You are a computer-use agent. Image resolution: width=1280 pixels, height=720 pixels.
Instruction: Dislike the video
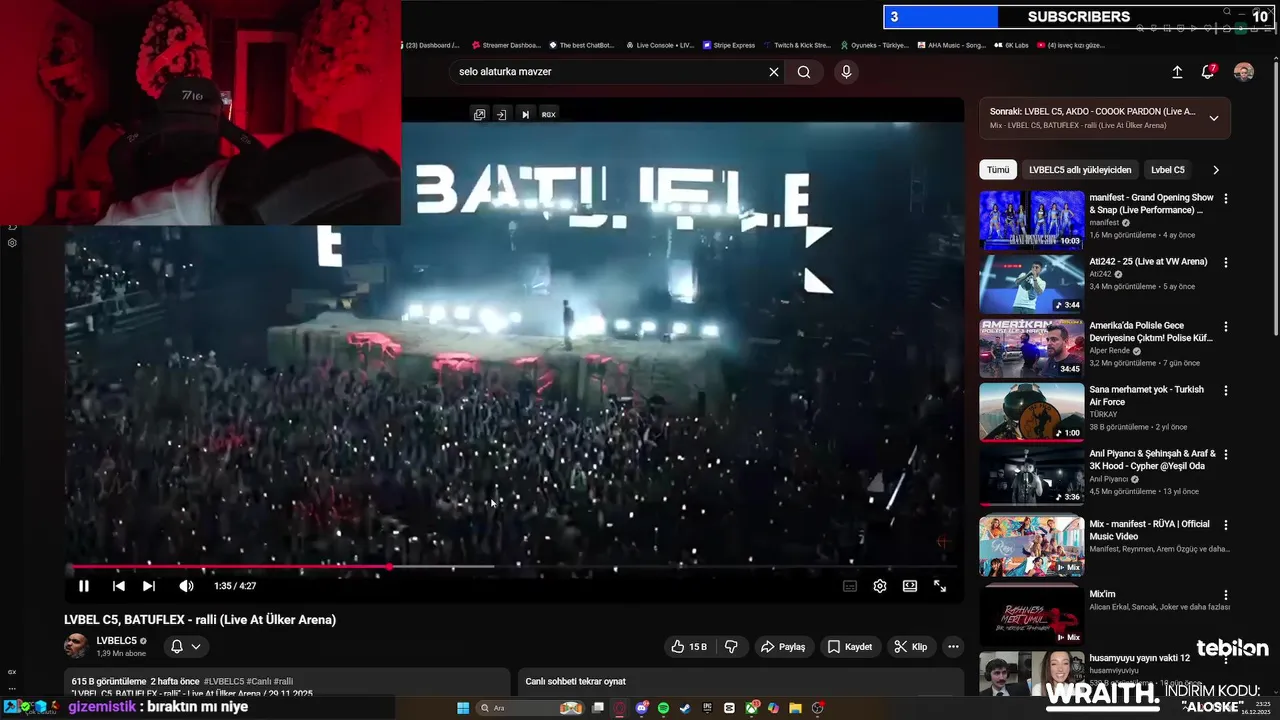coord(731,647)
